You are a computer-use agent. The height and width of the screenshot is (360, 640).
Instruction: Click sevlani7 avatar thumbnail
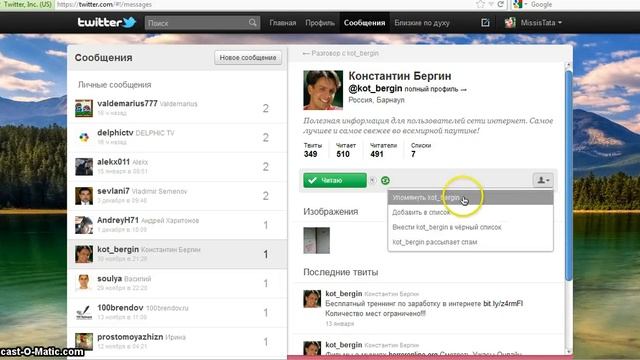[x=84, y=196]
